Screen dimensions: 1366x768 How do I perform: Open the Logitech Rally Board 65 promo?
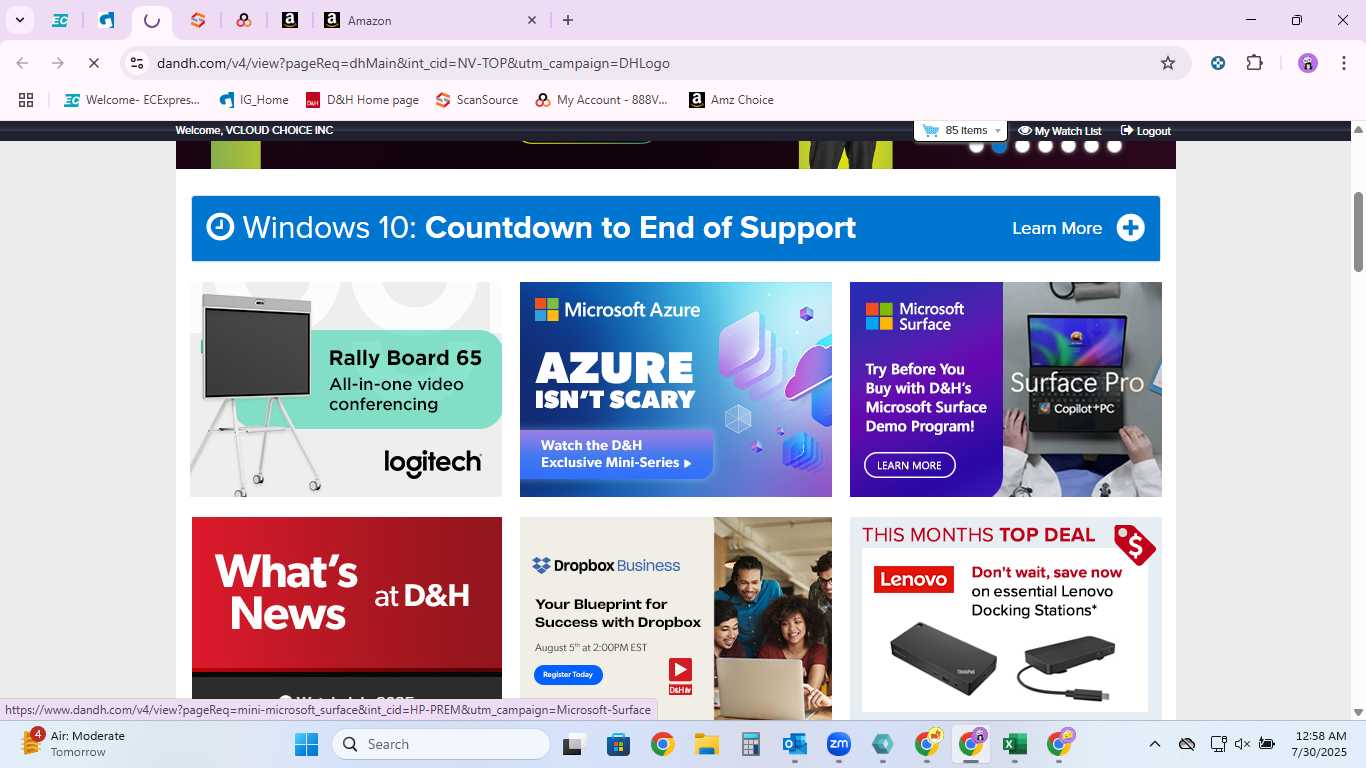click(x=346, y=389)
